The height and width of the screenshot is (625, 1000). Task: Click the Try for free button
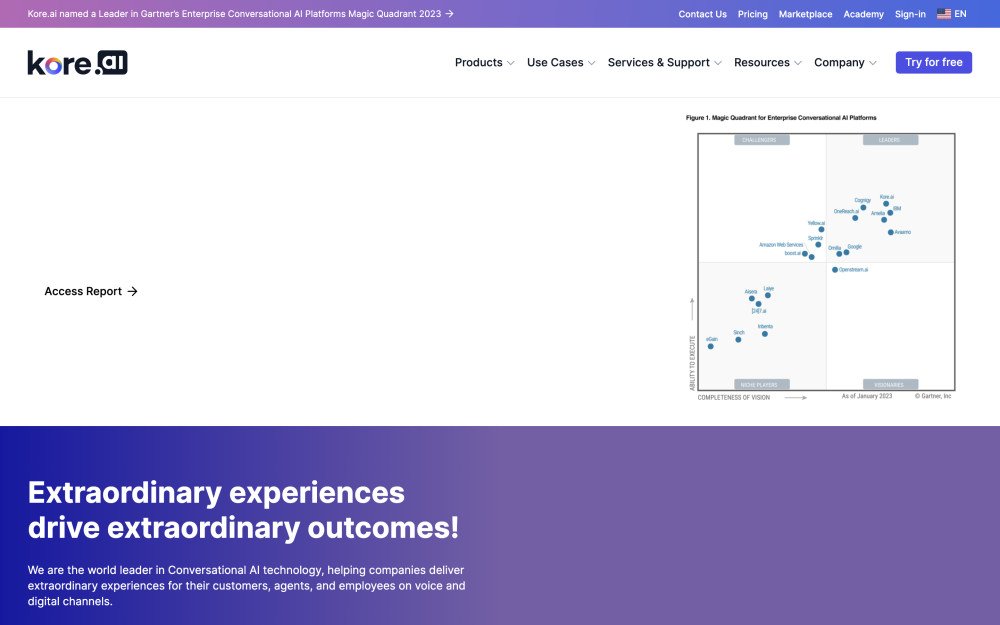point(933,62)
